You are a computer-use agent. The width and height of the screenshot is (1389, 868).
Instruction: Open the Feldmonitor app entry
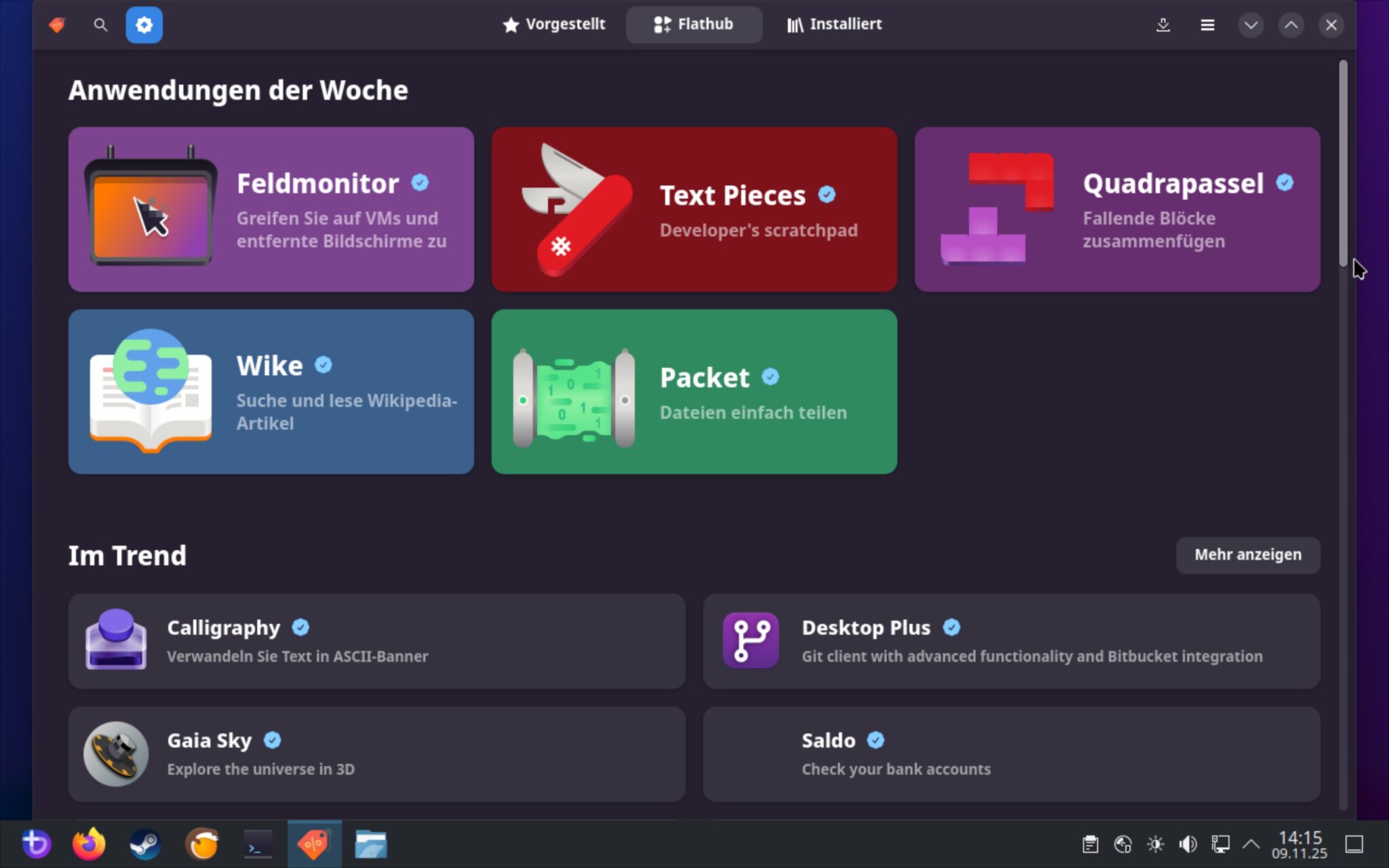[x=270, y=210]
